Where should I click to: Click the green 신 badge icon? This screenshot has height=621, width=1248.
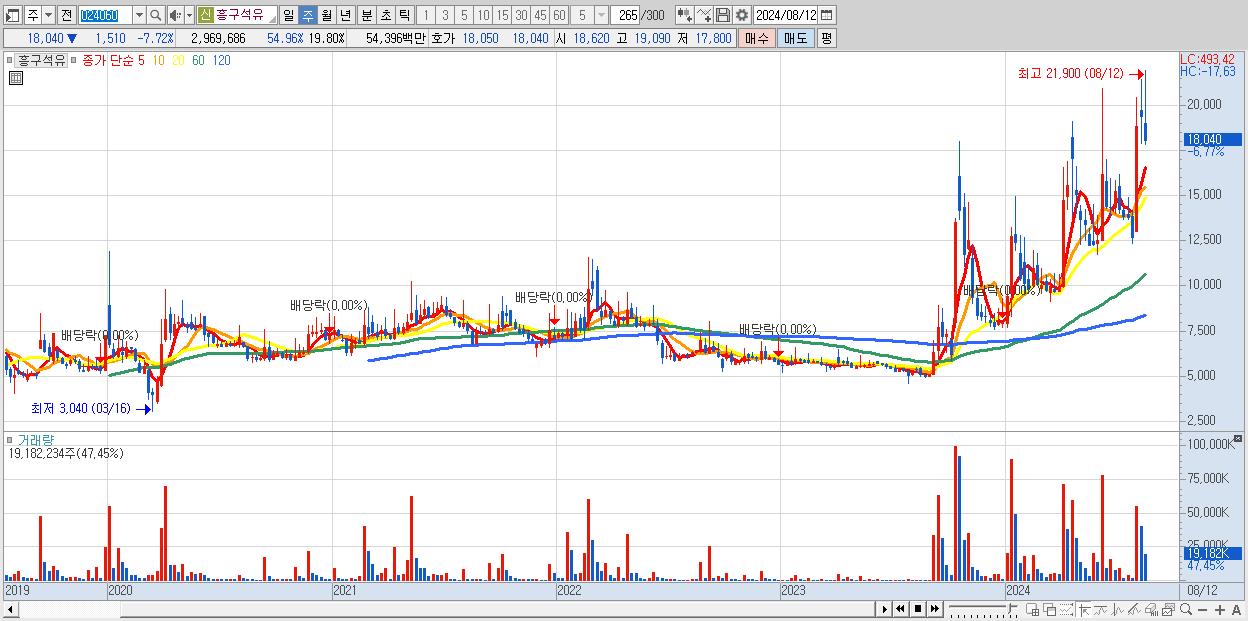click(x=205, y=15)
